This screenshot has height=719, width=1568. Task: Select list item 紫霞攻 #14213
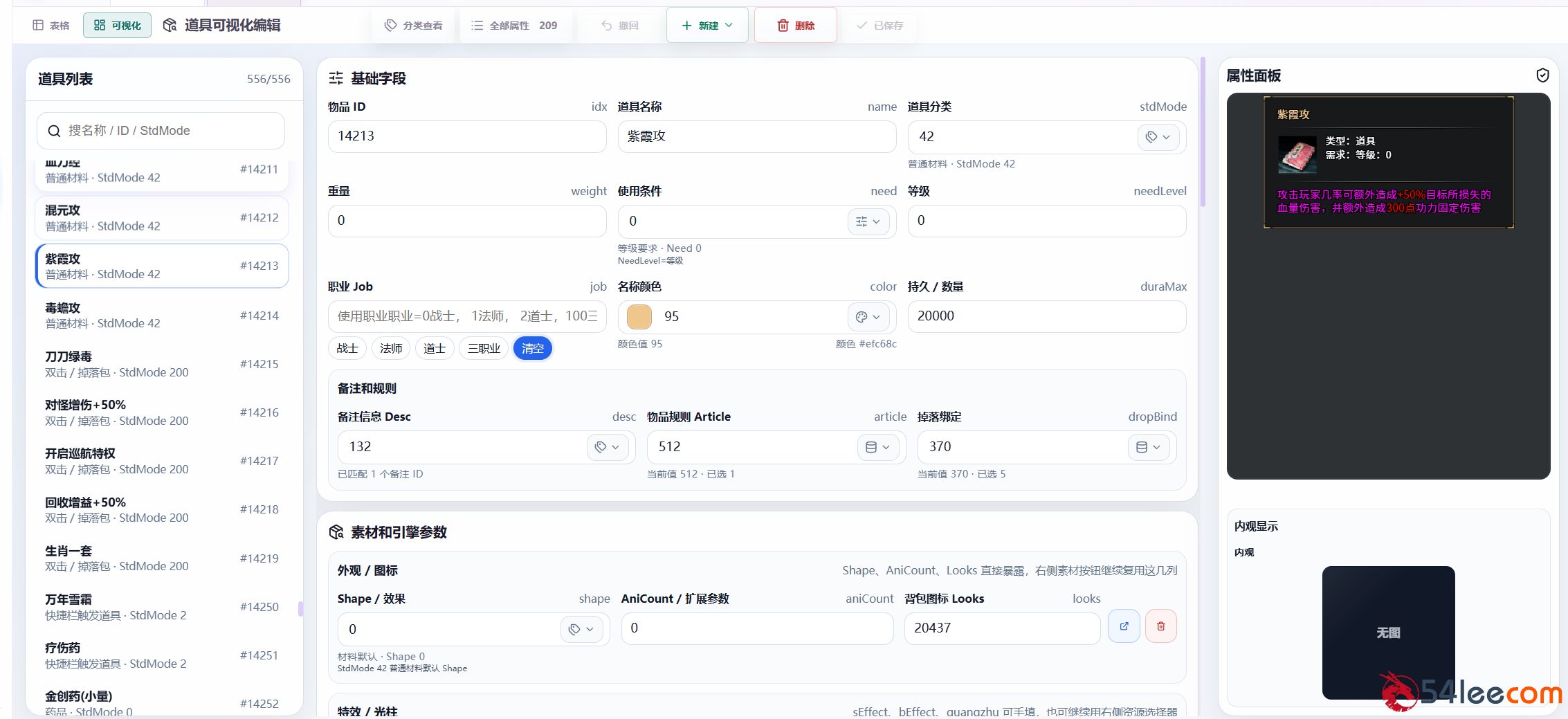[x=162, y=266]
